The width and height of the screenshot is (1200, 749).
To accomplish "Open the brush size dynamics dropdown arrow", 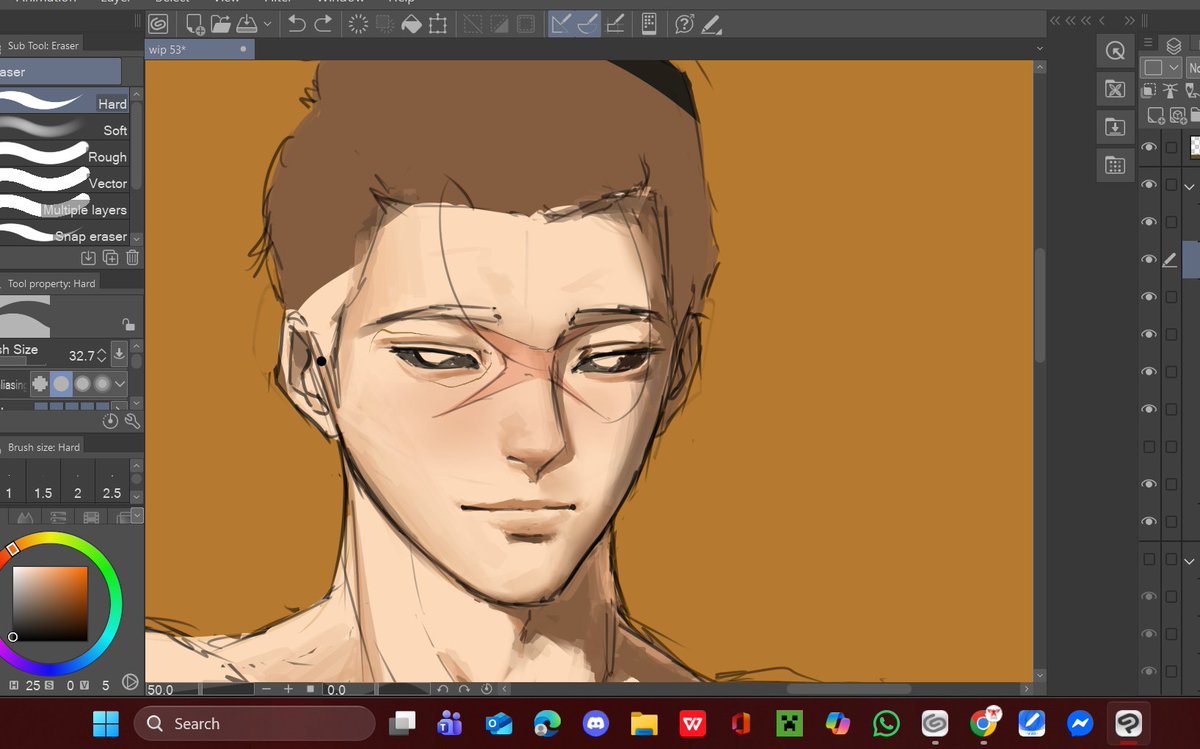I will click(119, 354).
